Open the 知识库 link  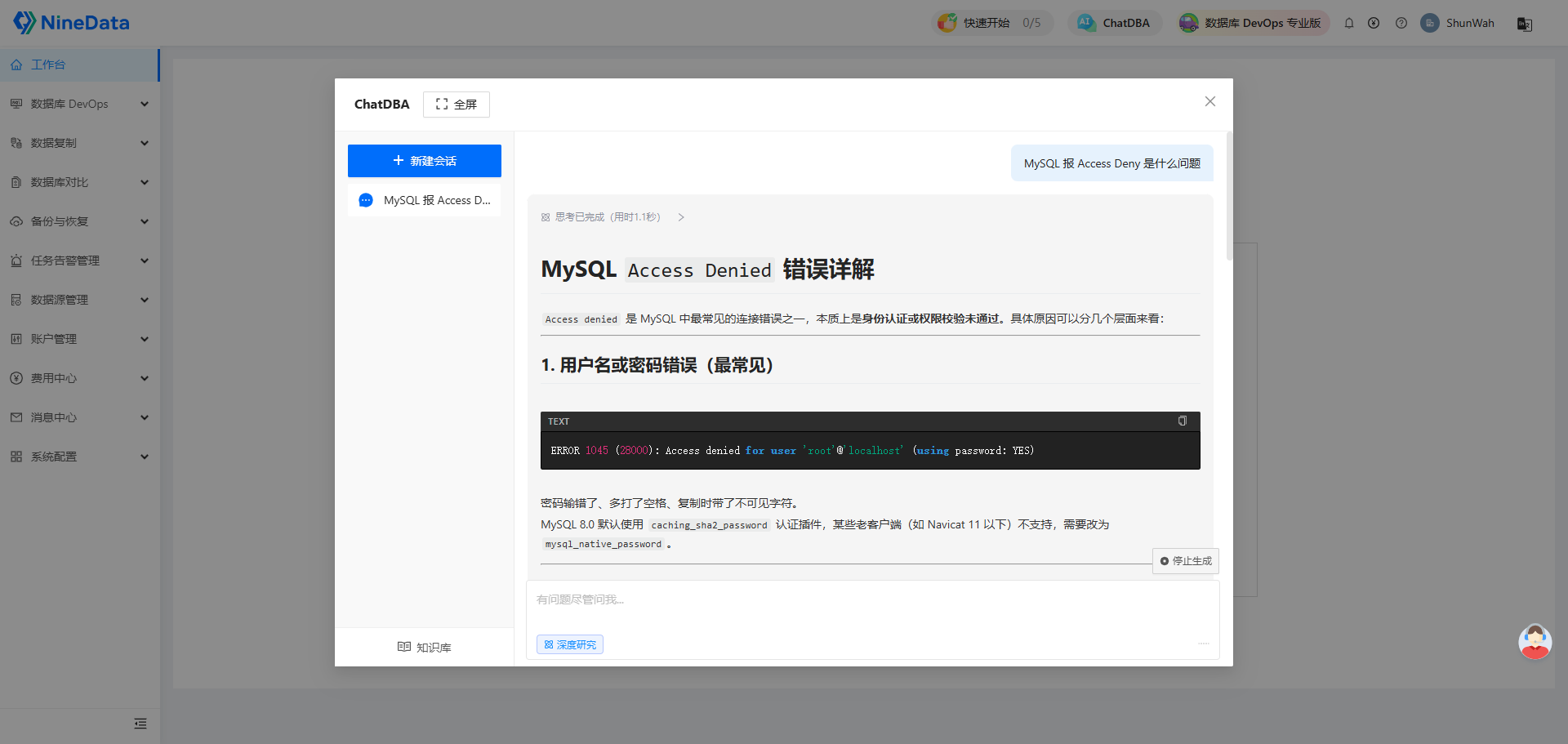425,647
